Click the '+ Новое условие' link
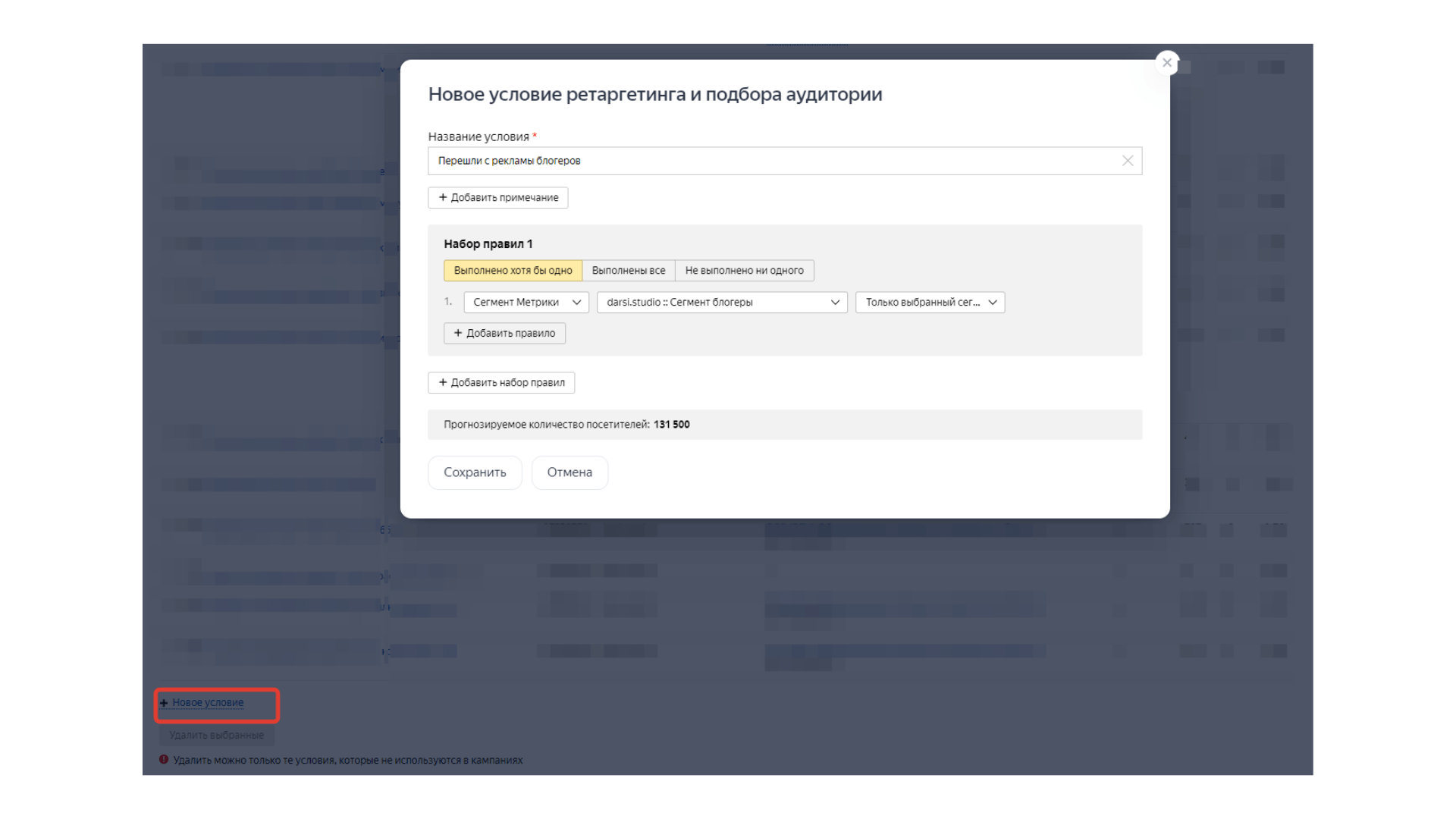Viewport: 1456px width, 819px height. [x=207, y=703]
